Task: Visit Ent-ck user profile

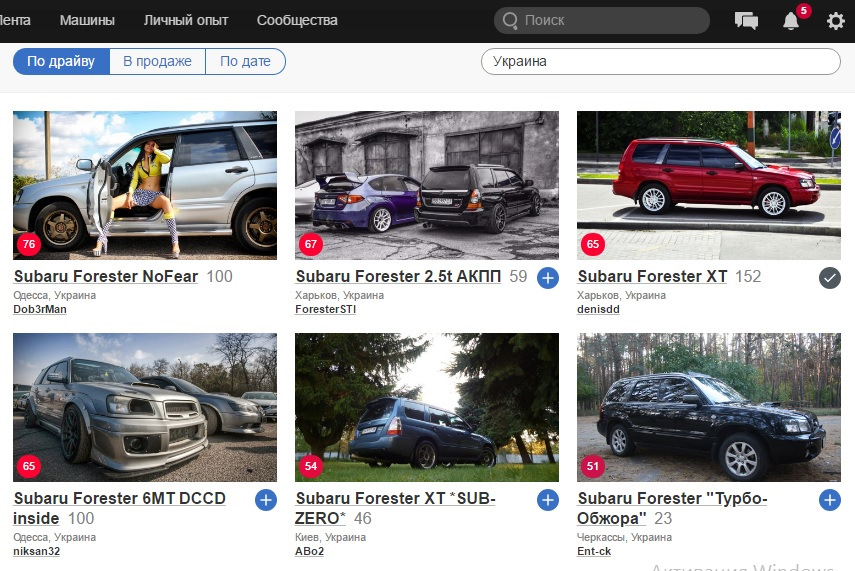Action: pos(594,551)
